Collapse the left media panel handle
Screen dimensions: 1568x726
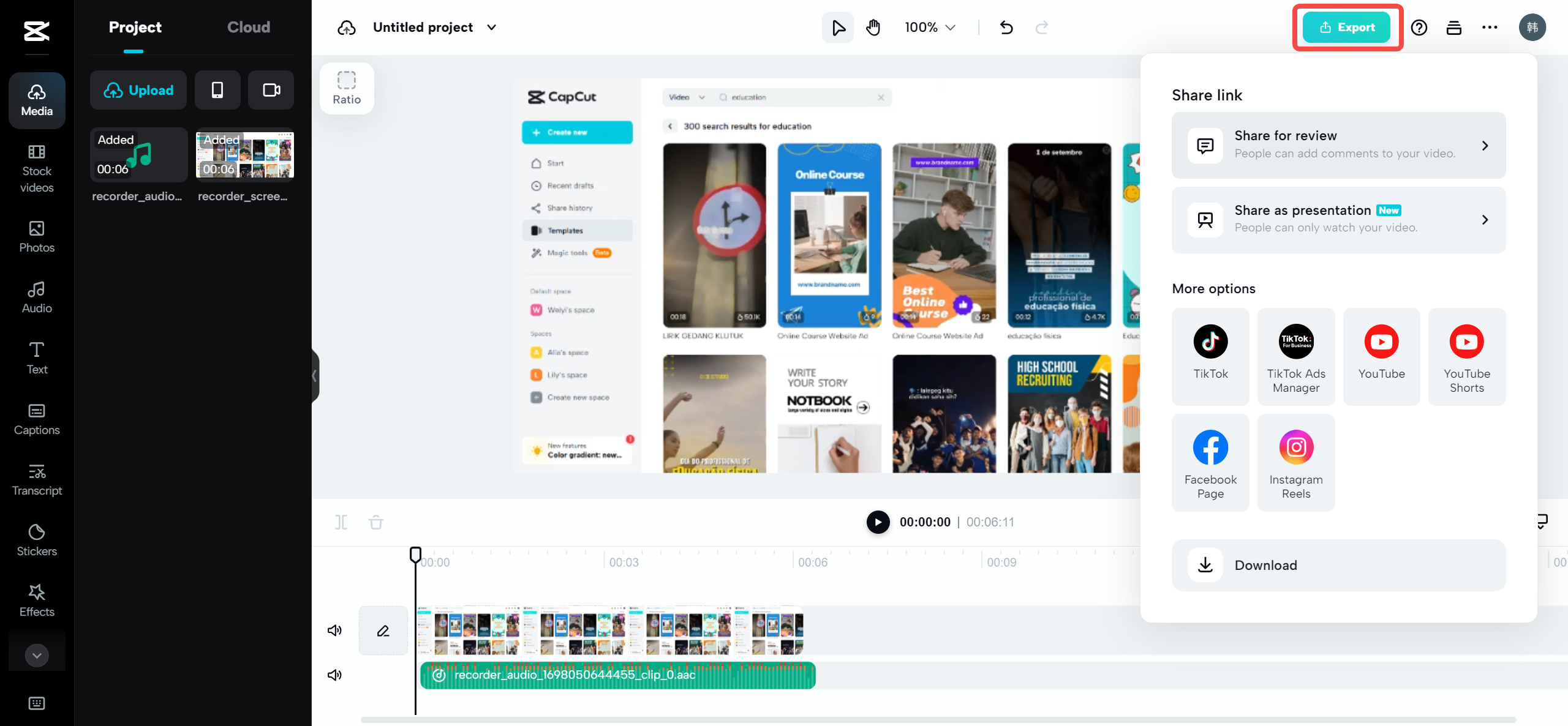tap(315, 375)
